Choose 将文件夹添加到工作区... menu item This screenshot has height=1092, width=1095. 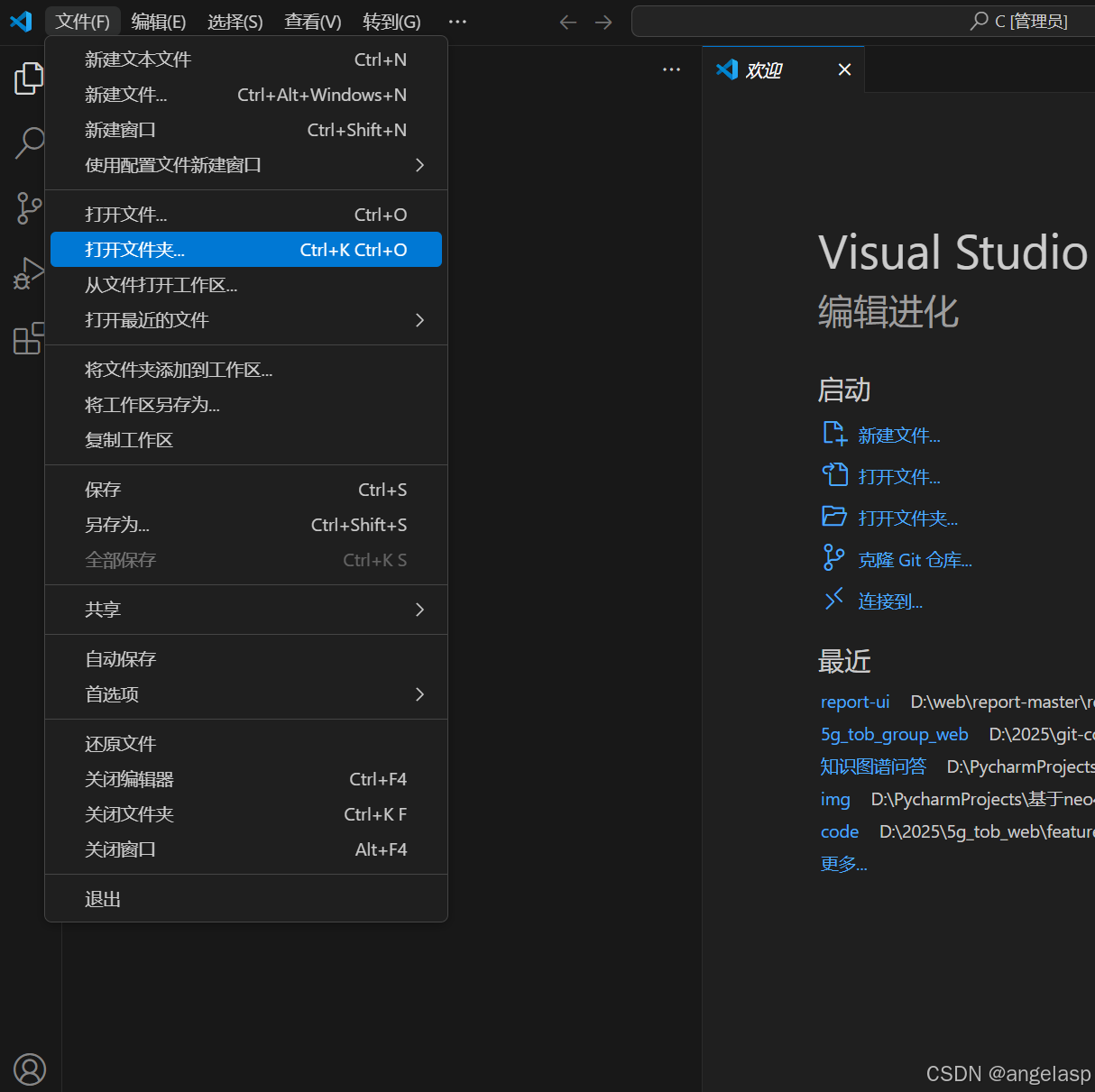pyautogui.click(x=246, y=370)
